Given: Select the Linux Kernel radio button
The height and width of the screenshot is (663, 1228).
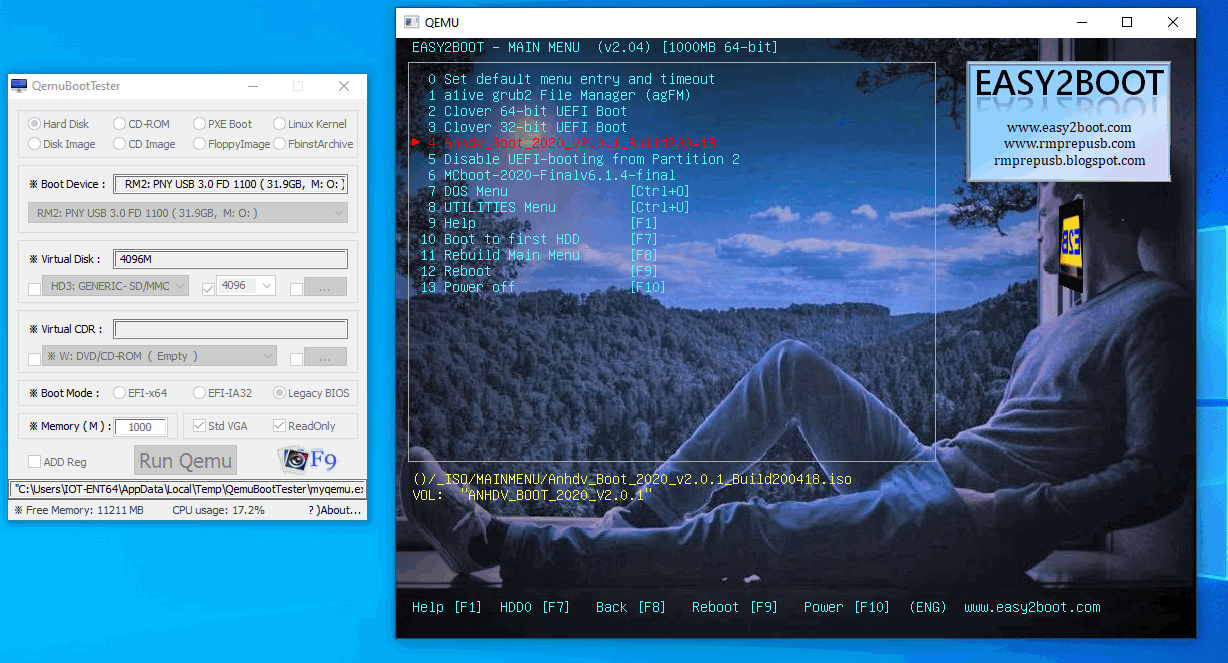Looking at the screenshot, I should pyautogui.click(x=279, y=124).
